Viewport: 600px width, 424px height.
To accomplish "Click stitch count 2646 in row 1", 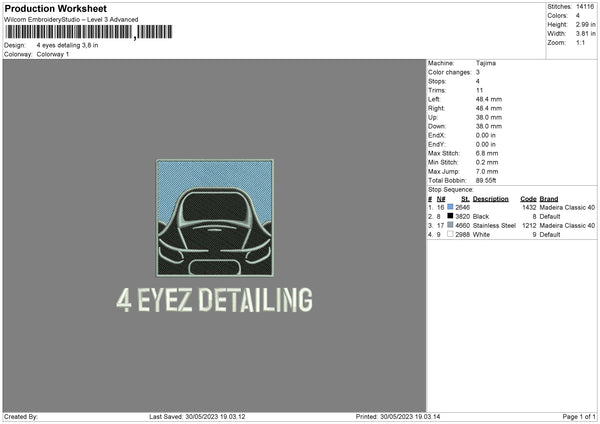I will [x=462, y=207].
